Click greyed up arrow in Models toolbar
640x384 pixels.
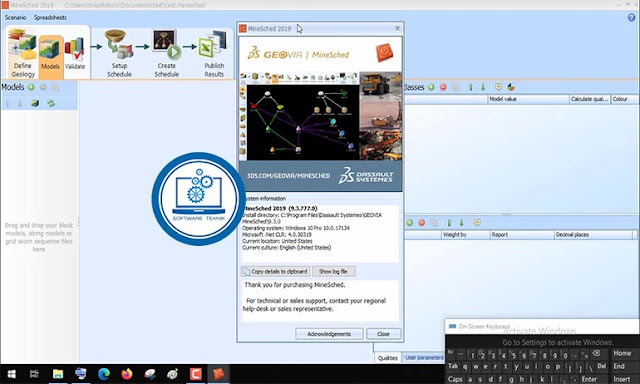[x=7, y=104]
